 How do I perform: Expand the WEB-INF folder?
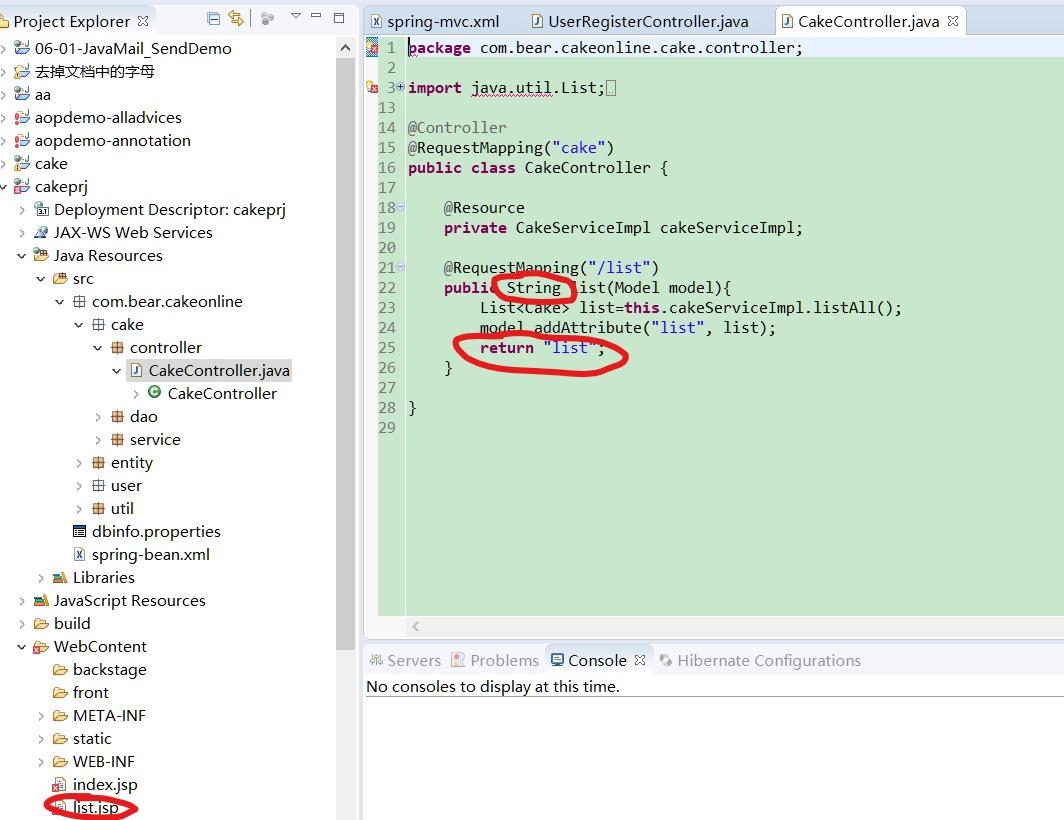[x=41, y=762]
